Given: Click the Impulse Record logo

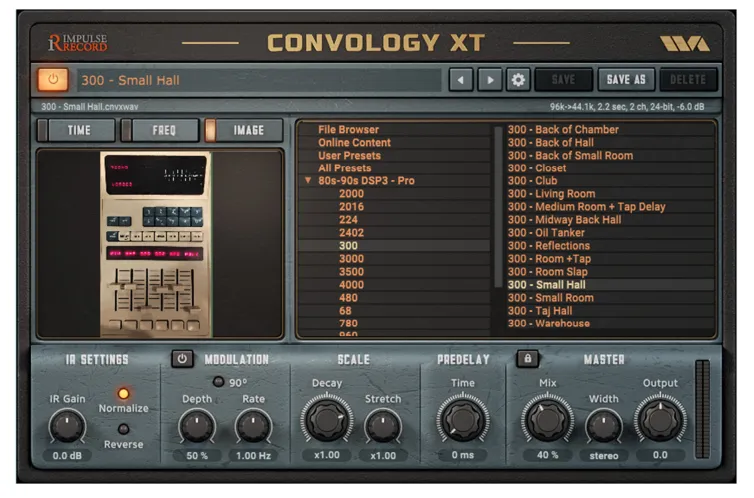Looking at the screenshot, I should [x=78, y=43].
